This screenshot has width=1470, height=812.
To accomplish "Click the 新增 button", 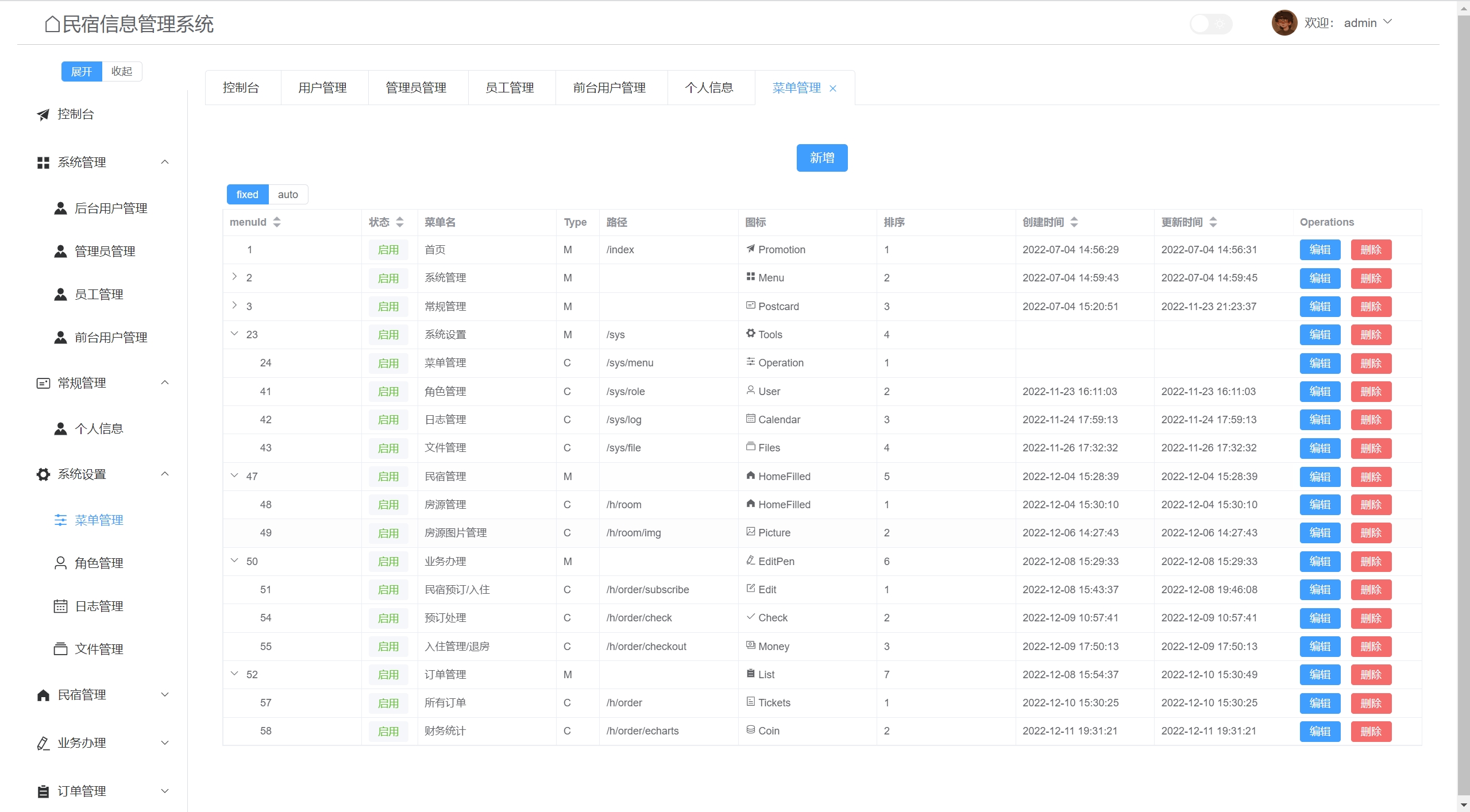I will [x=821, y=158].
